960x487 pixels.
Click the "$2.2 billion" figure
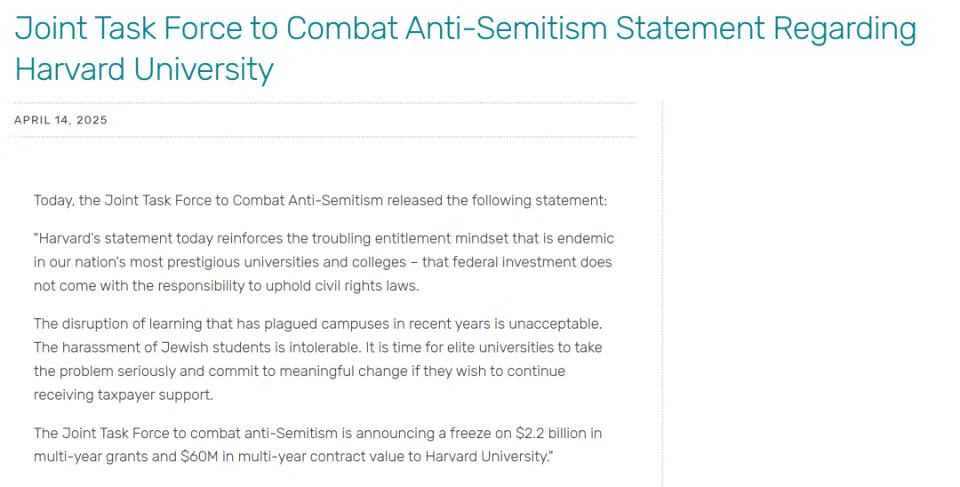click(549, 433)
